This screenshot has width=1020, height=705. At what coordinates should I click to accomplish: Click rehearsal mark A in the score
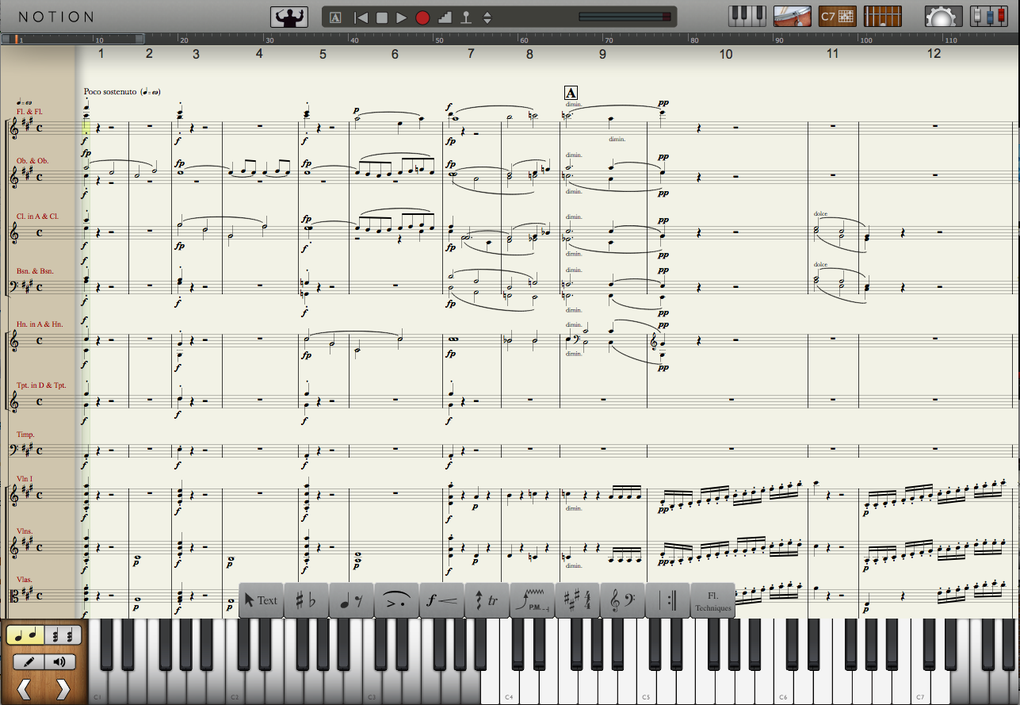[570, 93]
